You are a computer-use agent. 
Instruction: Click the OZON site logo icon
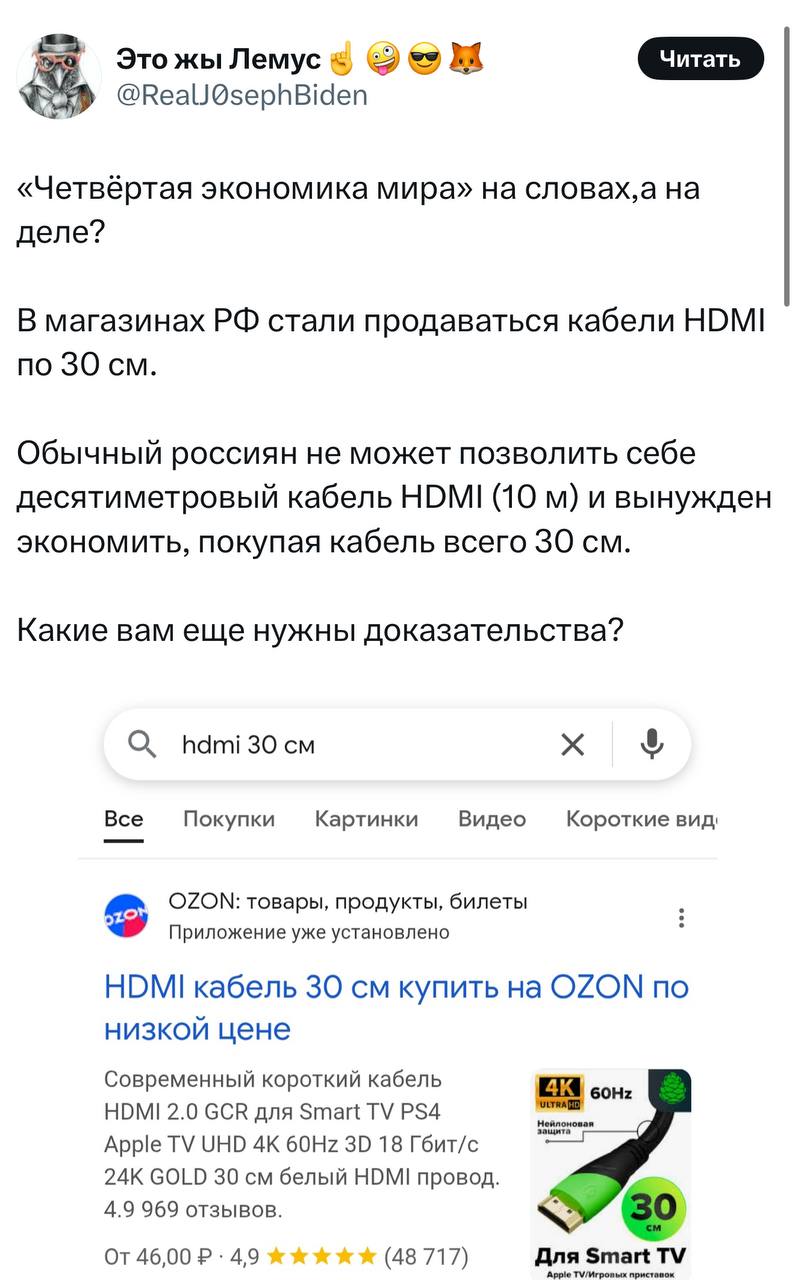coord(126,915)
